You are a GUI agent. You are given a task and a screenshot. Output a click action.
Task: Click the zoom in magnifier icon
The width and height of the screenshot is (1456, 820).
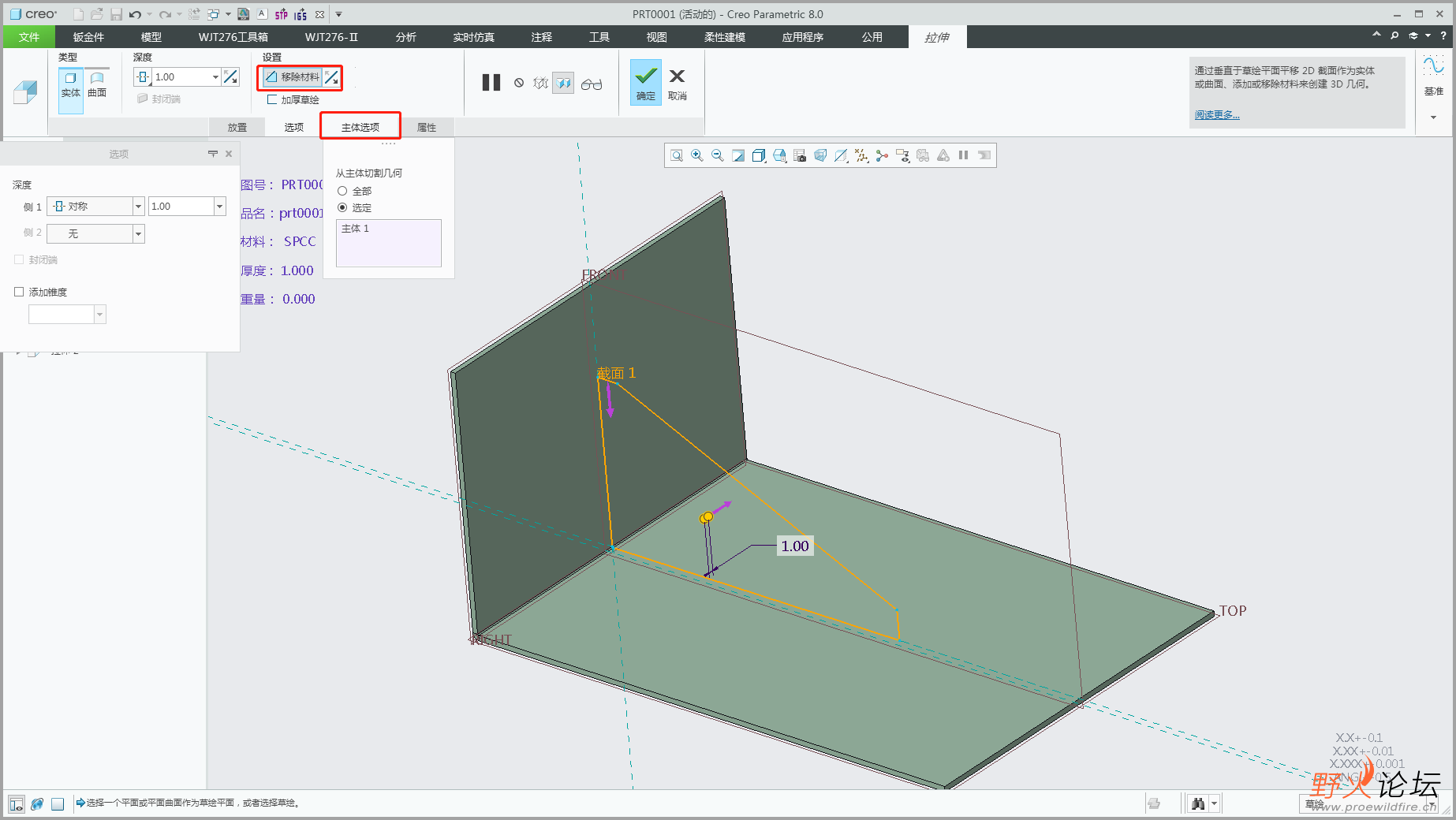point(697,155)
